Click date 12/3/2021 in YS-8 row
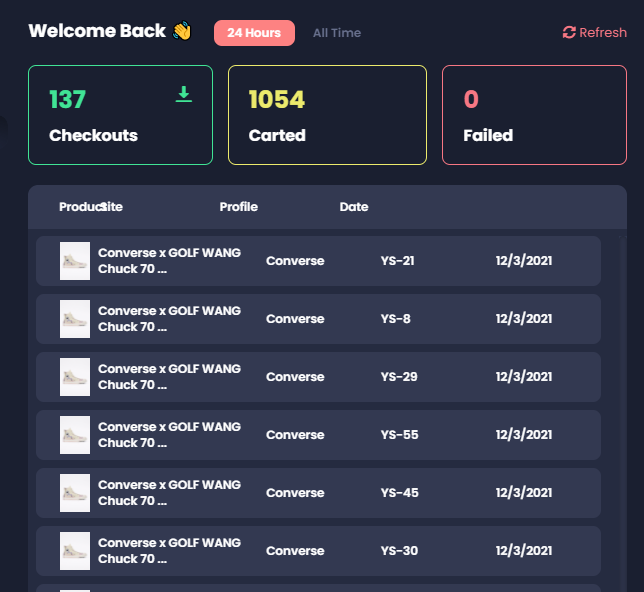 pyautogui.click(x=524, y=319)
